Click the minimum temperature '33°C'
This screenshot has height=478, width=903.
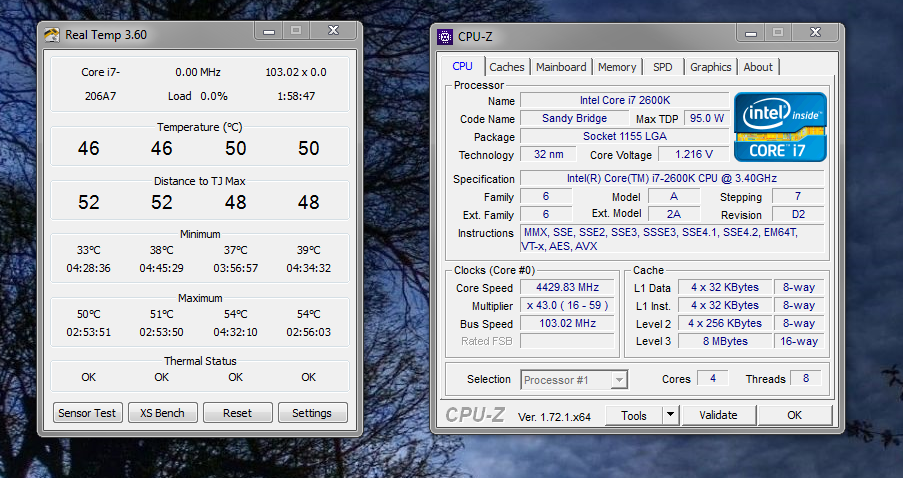tap(89, 250)
